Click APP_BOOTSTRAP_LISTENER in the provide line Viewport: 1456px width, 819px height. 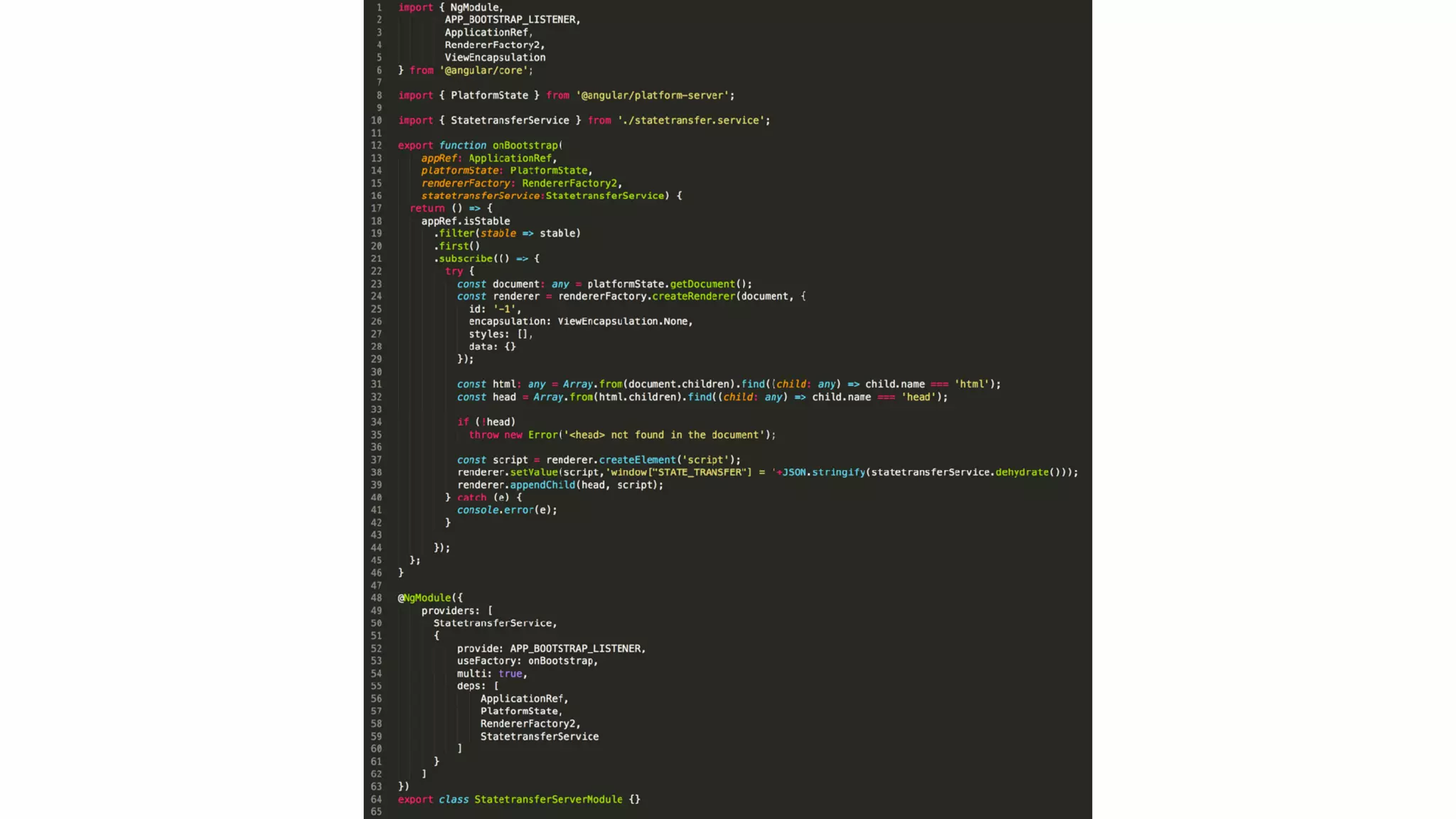point(576,648)
